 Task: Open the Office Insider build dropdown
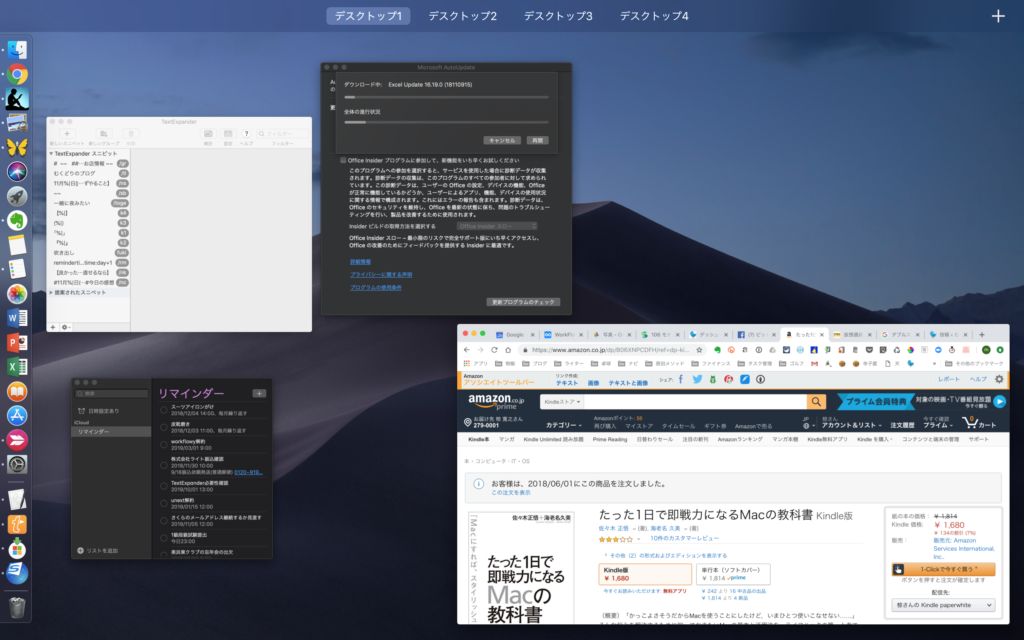pyautogui.click(x=497, y=226)
